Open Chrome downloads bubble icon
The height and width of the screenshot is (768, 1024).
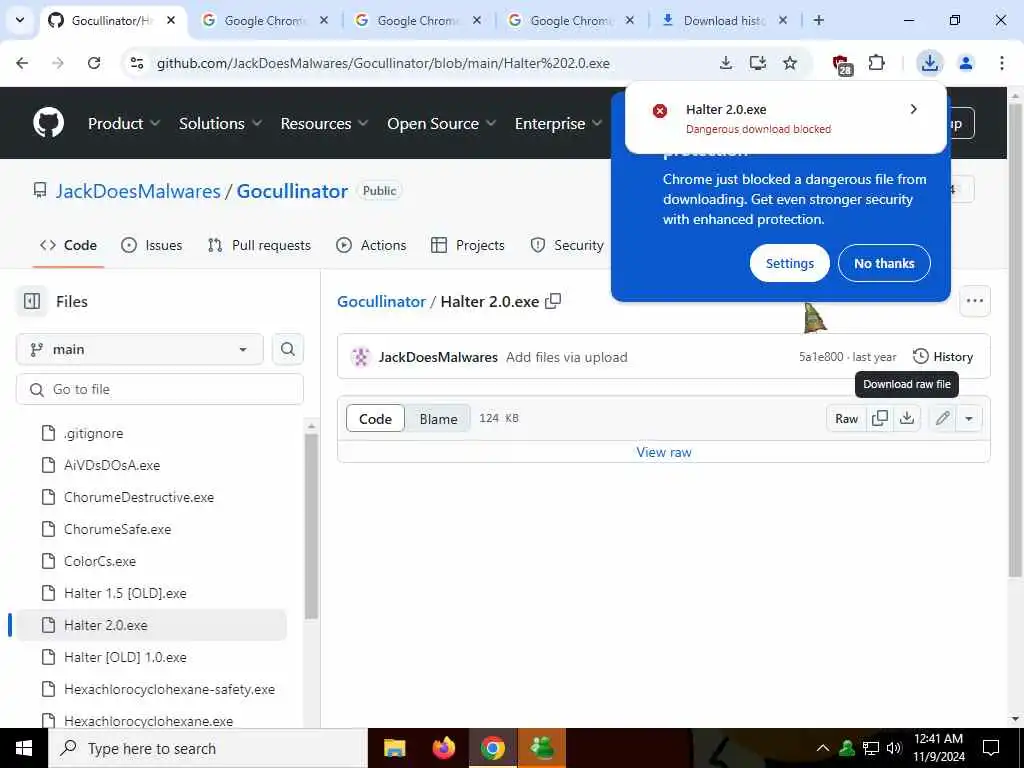coord(929,63)
